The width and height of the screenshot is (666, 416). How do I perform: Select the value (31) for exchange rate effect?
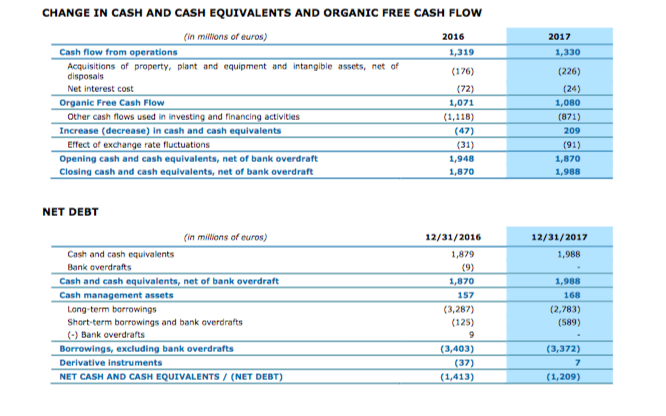point(465,145)
